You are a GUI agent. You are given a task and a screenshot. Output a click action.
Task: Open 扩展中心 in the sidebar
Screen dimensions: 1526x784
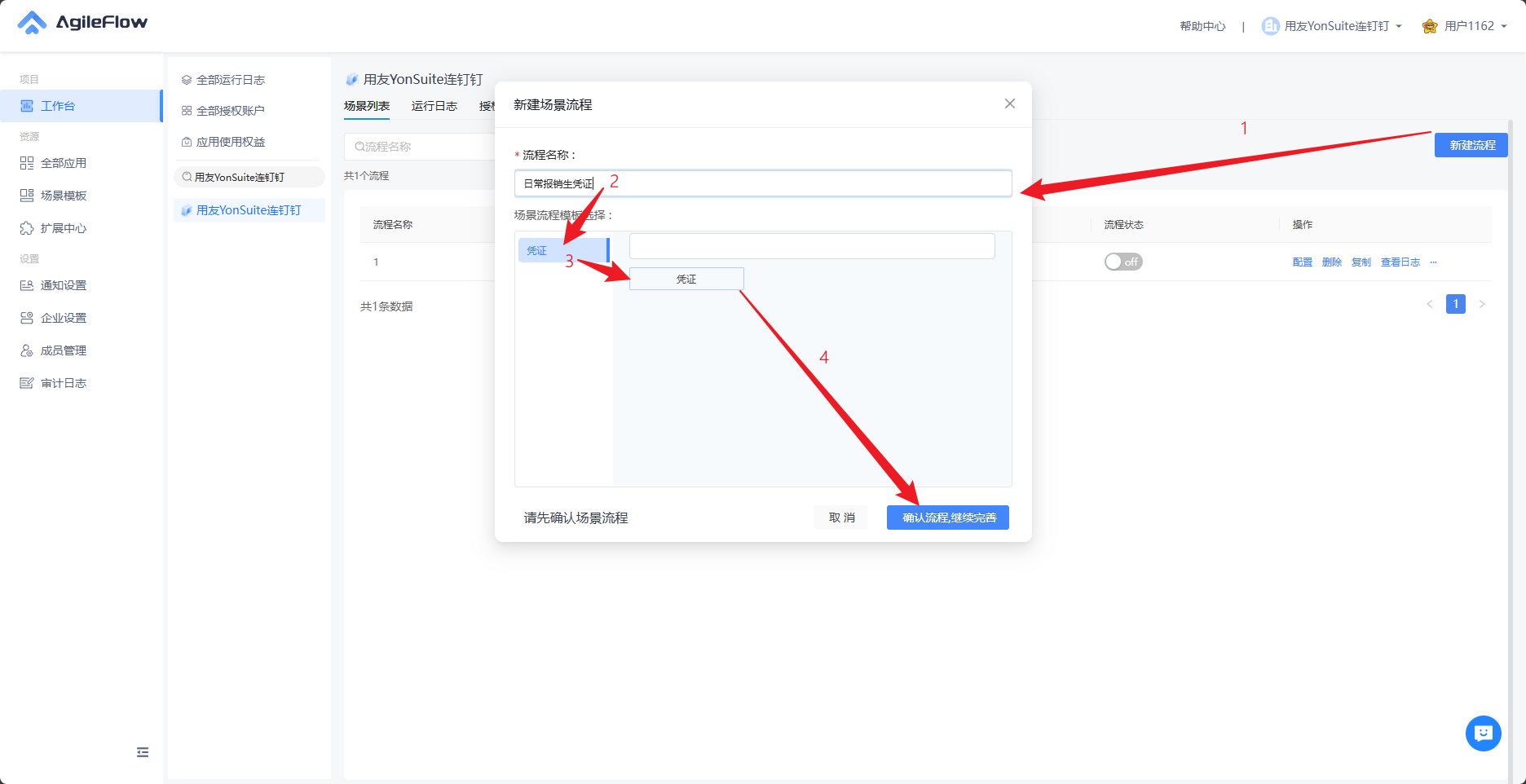(x=64, y=228)
